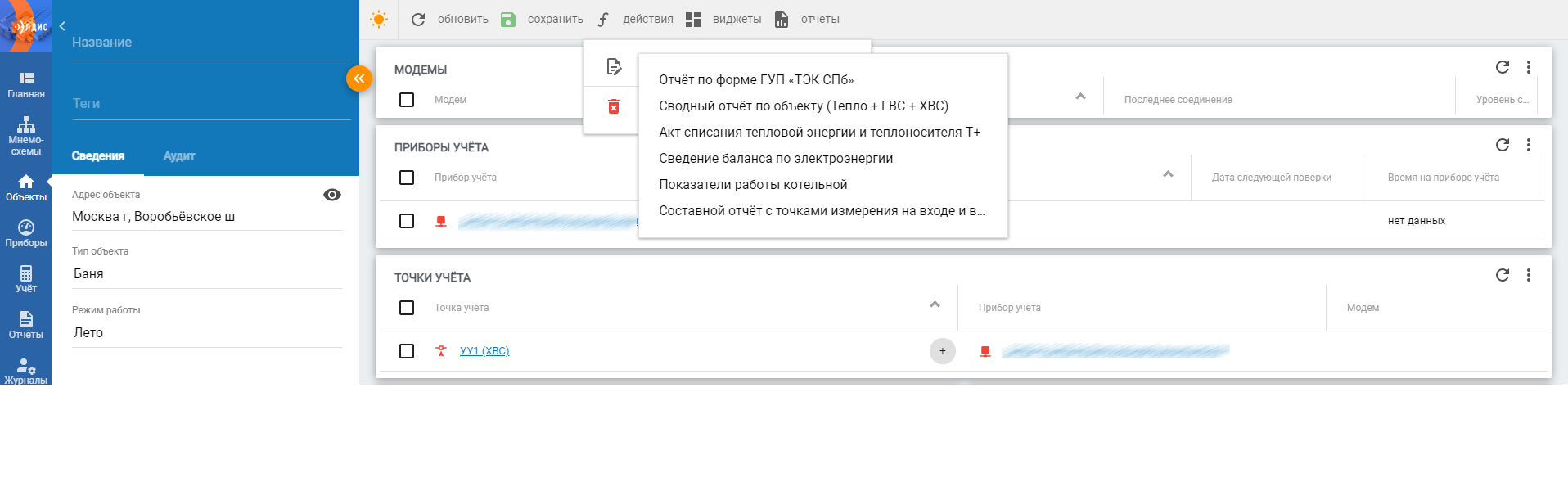Click the back chevron beside the logo
The image size is (1568, 491).
point(62,26)
